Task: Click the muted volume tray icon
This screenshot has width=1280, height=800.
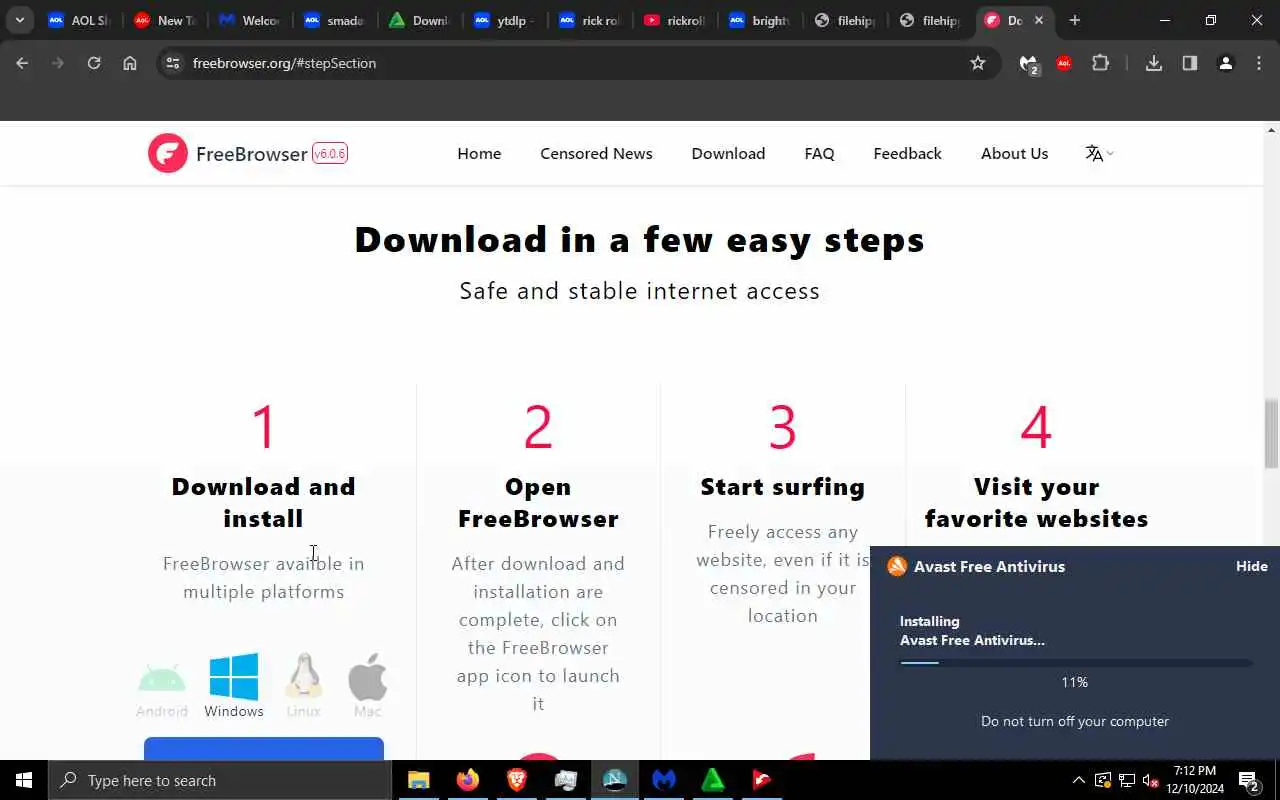Action: [1150, 780]
